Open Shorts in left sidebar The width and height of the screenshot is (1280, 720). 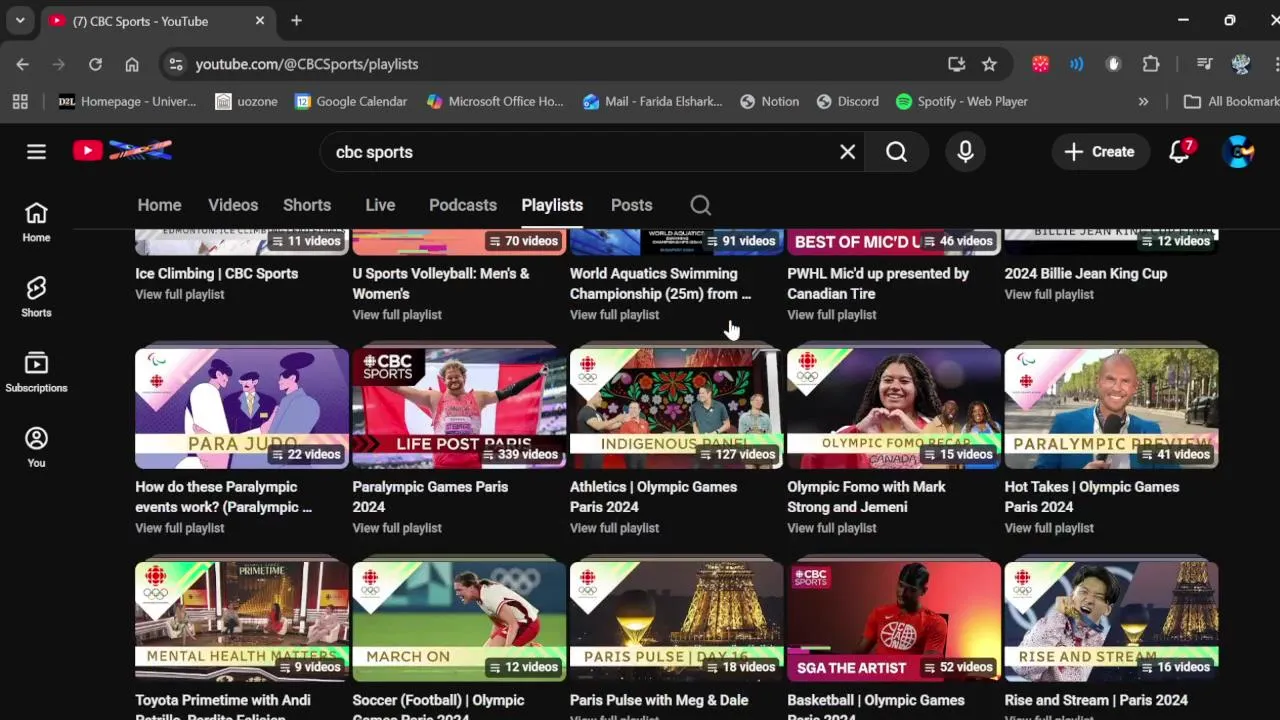(x=36, y=297)
